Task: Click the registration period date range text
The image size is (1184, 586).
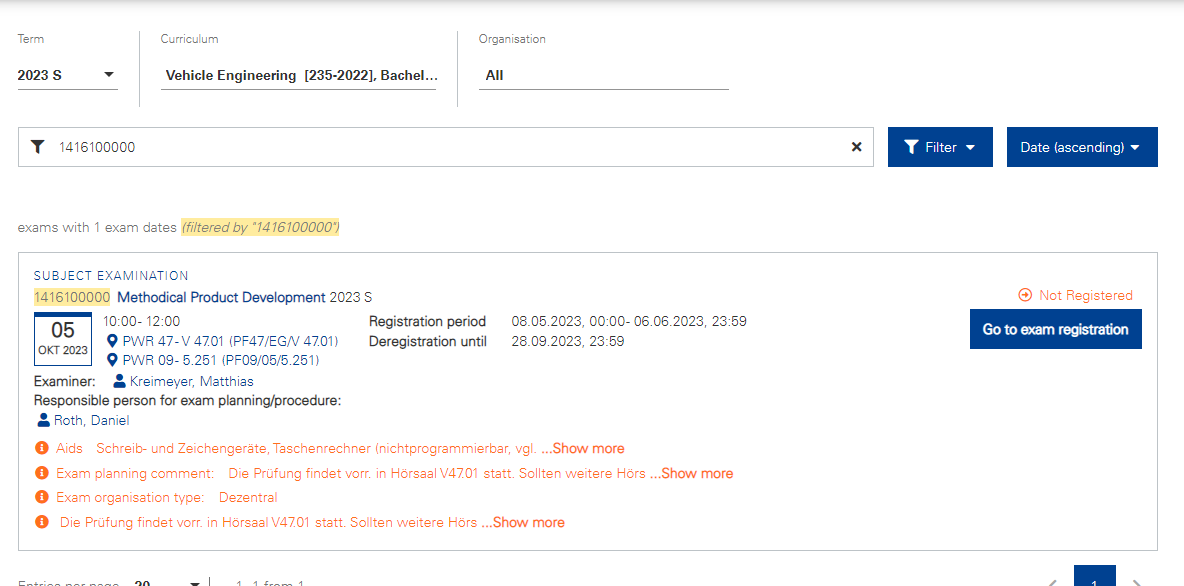Action: (629, 321)
